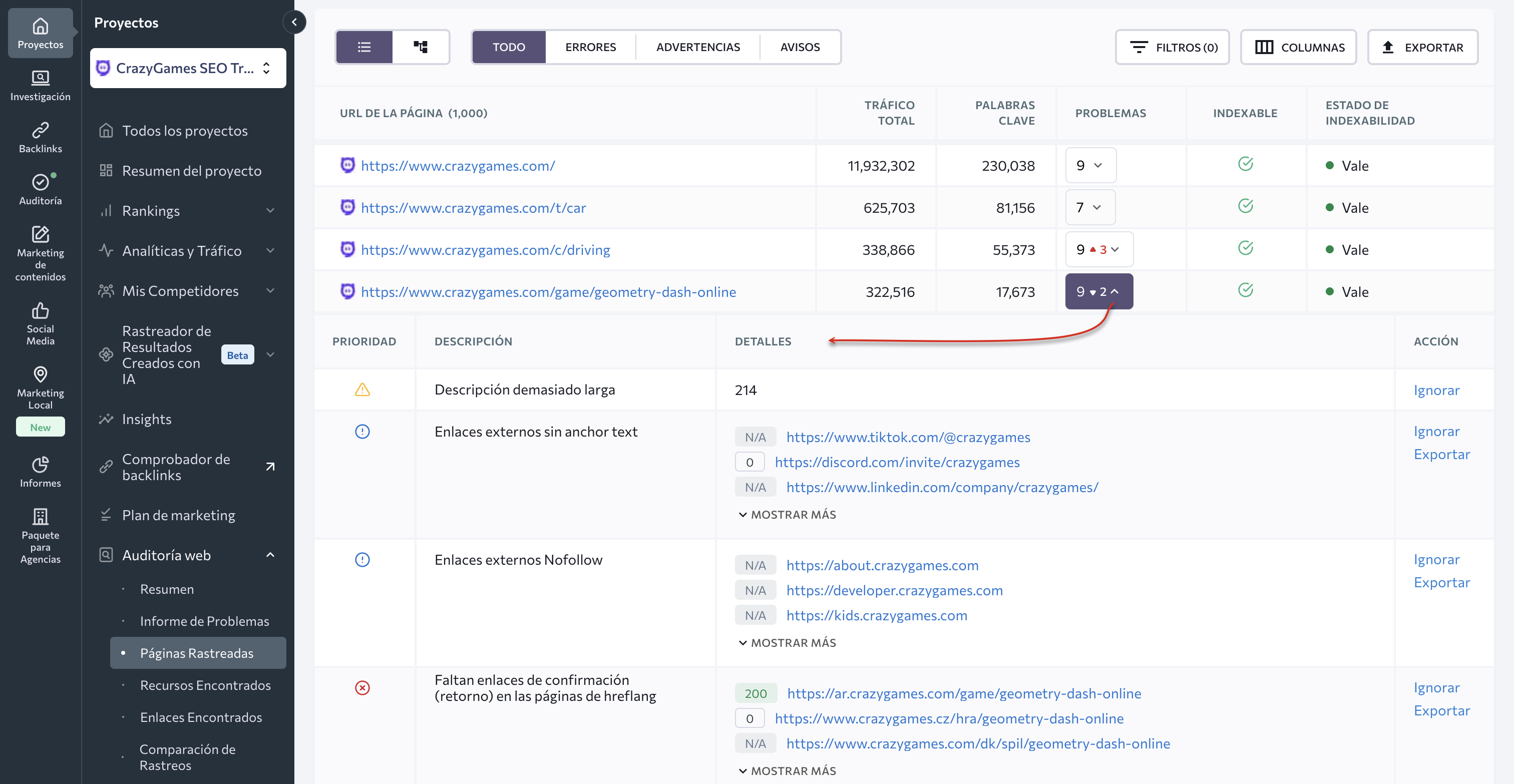Open the crazygames.com/t/car link
The height and width of the screenshot is (784, 1514).
(473, 207)
